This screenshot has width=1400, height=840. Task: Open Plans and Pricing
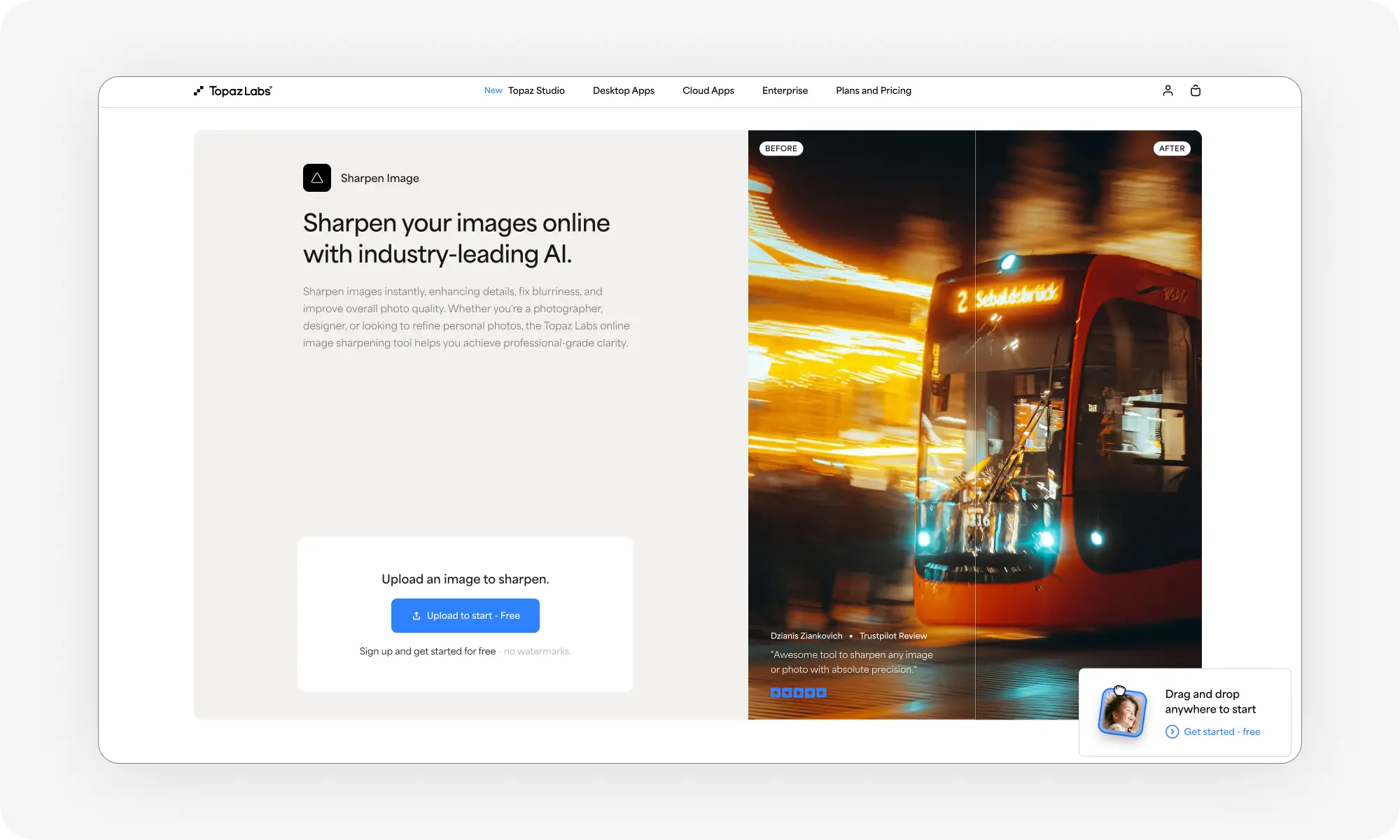(x=873, y=90)
